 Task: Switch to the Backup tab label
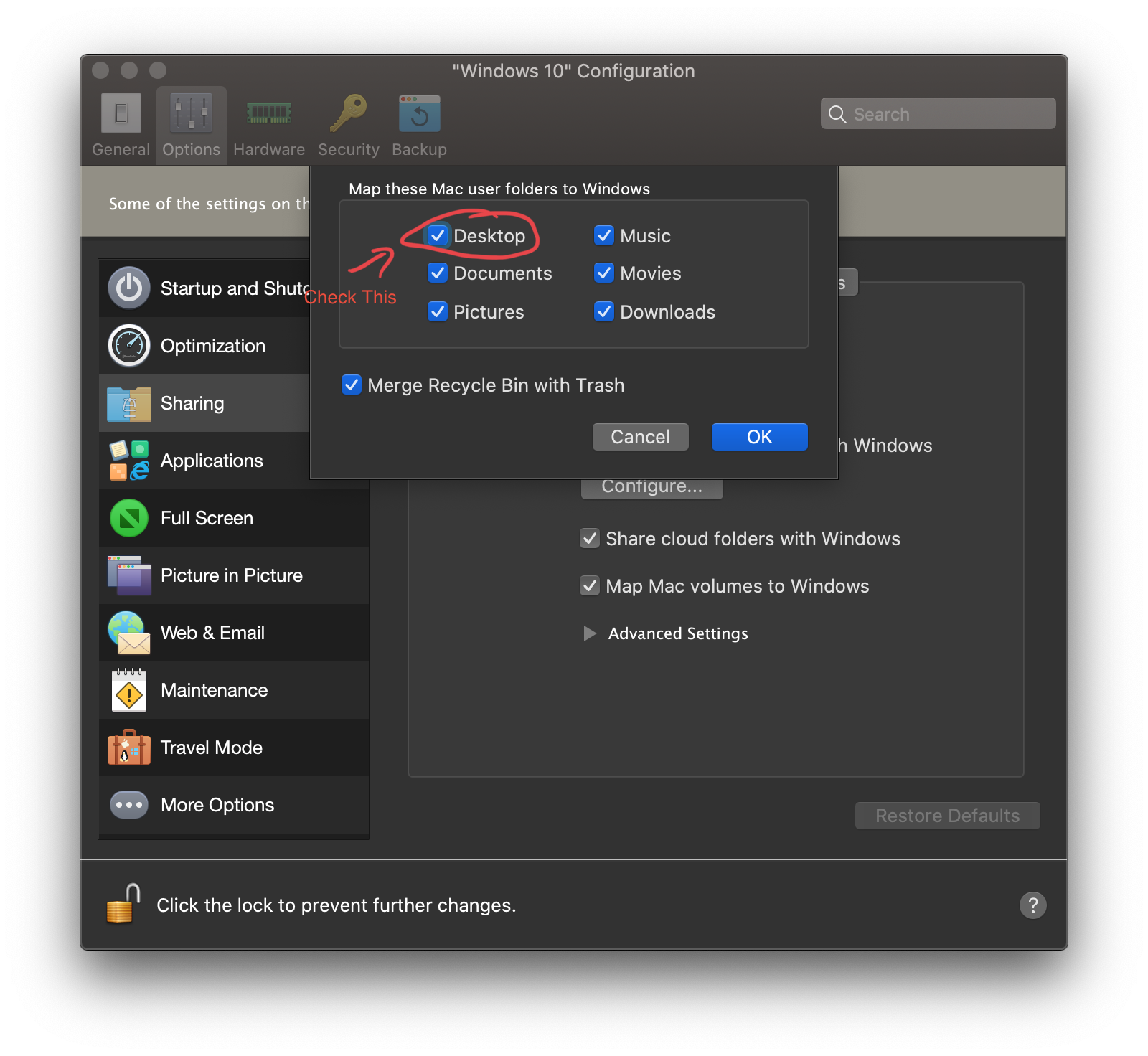click(x=420, y=149)
